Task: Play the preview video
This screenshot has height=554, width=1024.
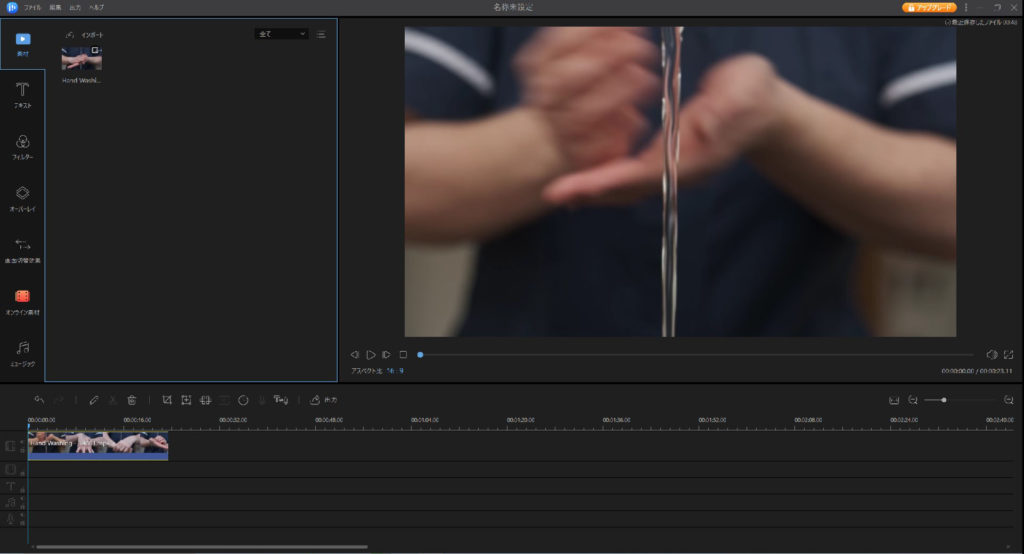Action: coord(370,354)
